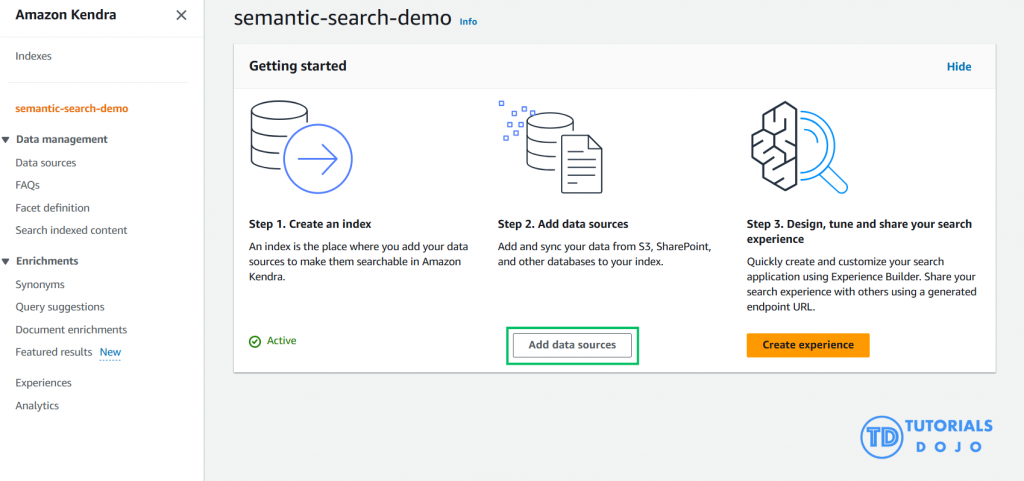Collapse the Enrichments section
1024x481 pixels.
click(x=7, y=262)
